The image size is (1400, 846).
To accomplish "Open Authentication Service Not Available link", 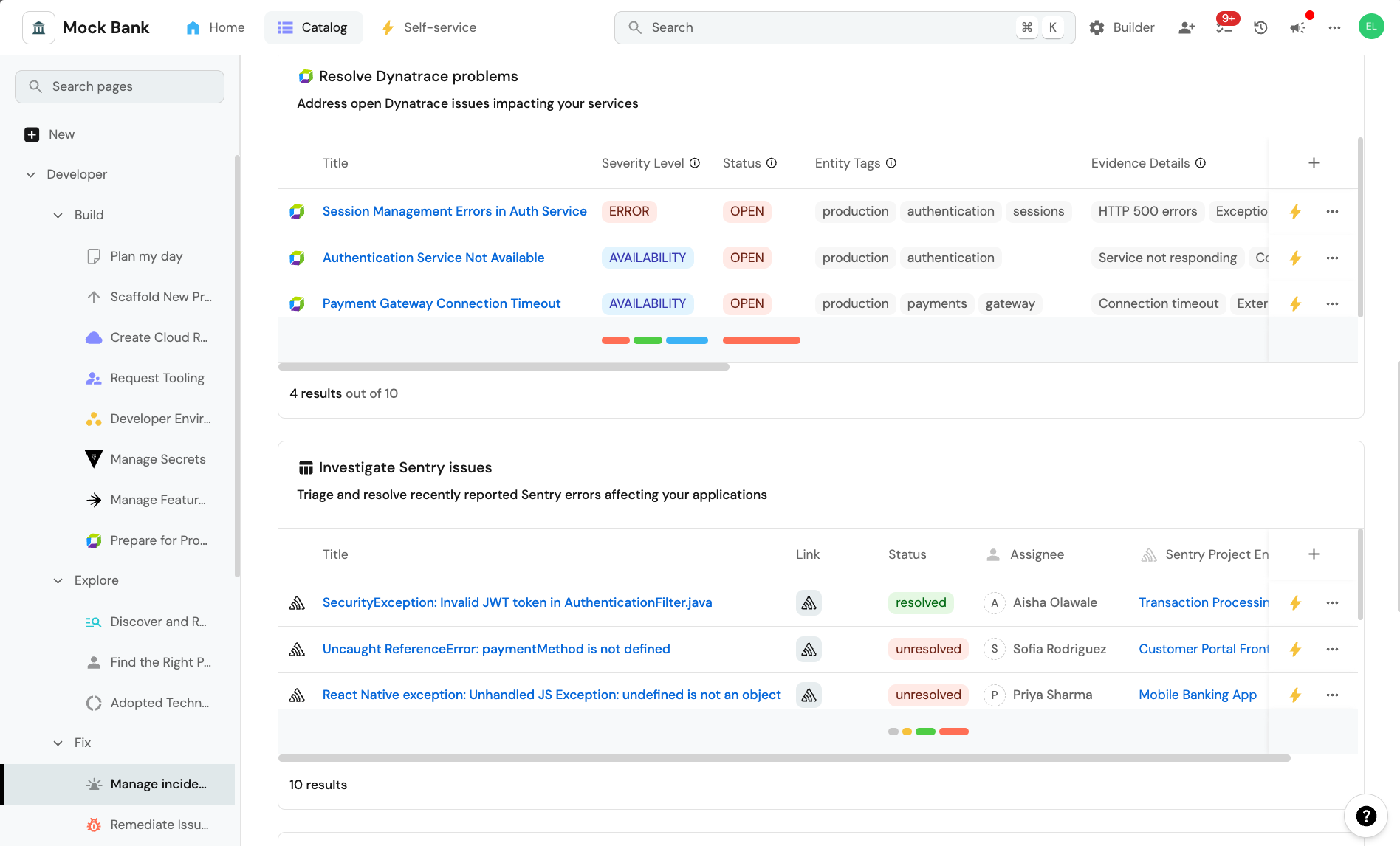I will click(433, 258).
